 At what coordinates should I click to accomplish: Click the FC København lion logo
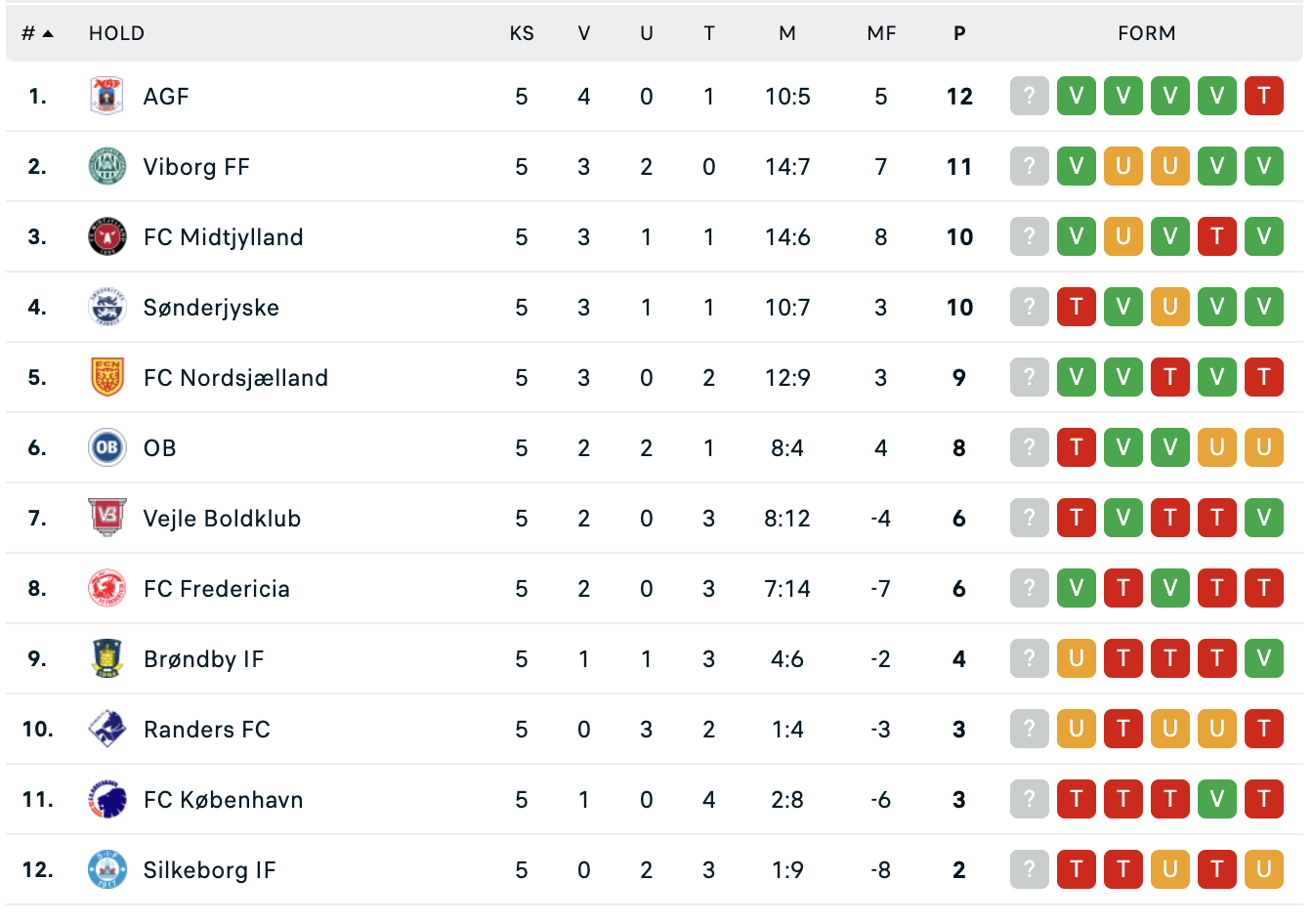pos(106,799)
